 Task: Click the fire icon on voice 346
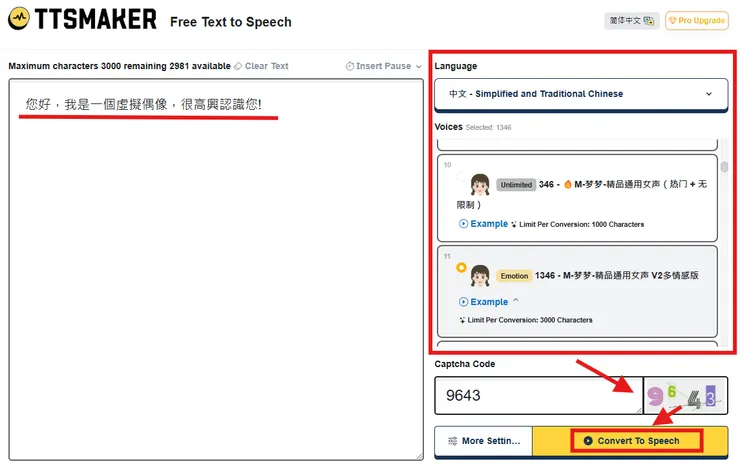568,184
